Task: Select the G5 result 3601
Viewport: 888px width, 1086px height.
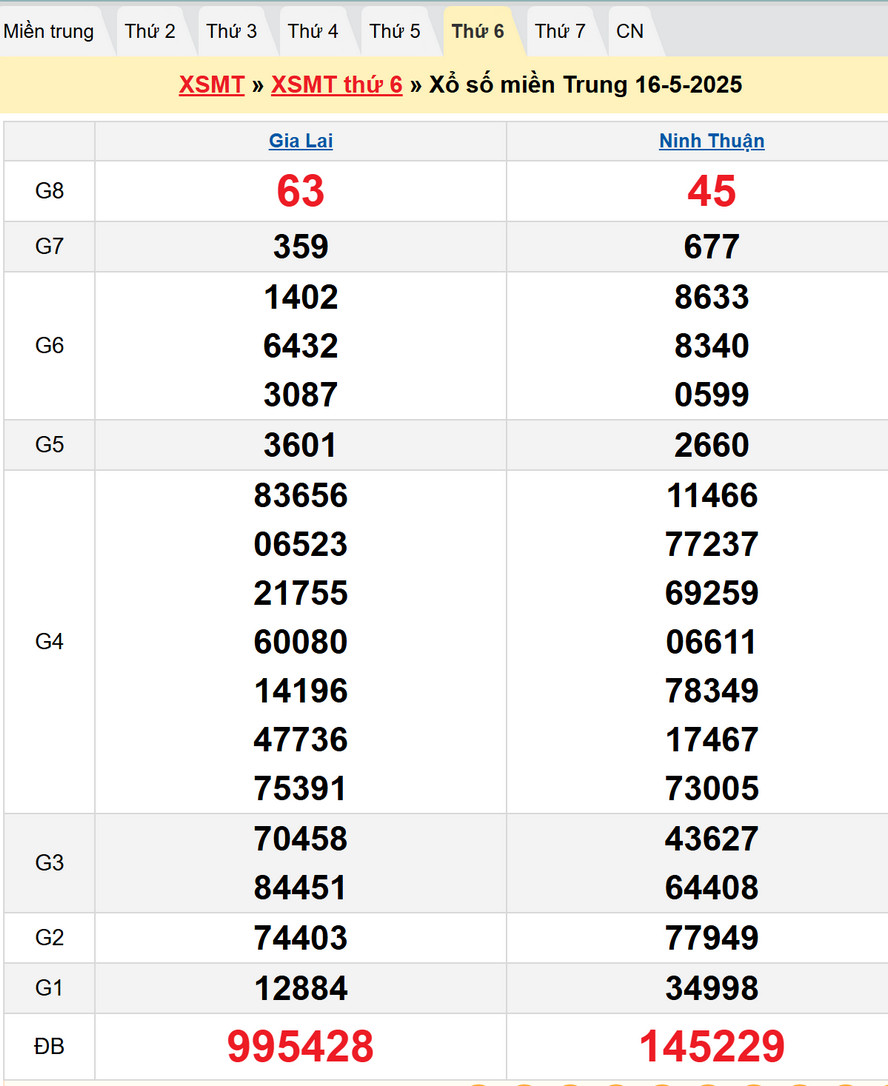Action: (301, 445)
